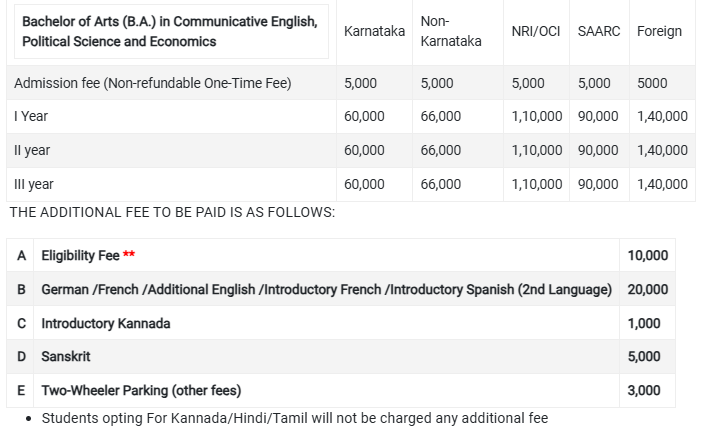Select the Karnataka column header
This screenshot has width=701, height=440.
(x=374, y=32)
